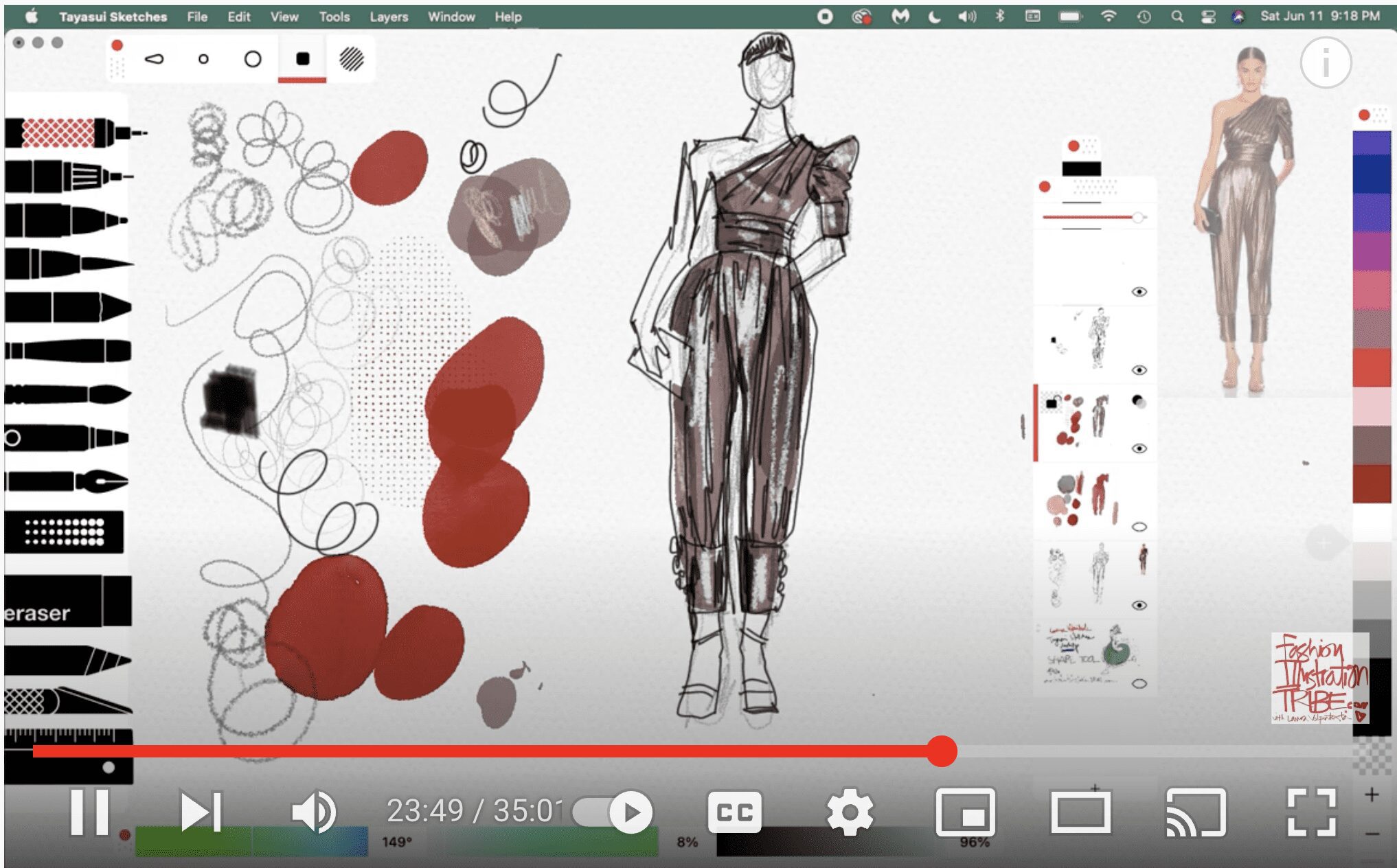
Task: Hide the top sketch layer with its eye icon
Action: pyautogui.click(x=1140, y=292)
